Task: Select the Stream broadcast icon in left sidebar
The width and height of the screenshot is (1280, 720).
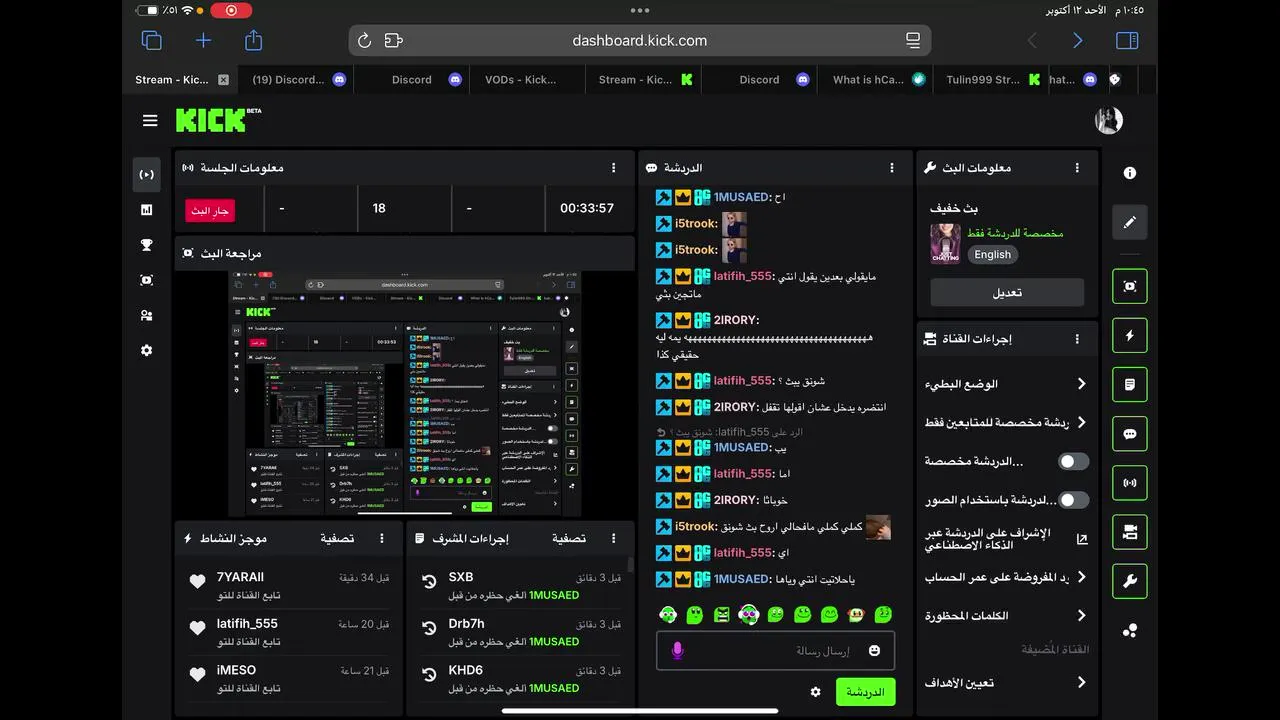Action: pos(147,174)
